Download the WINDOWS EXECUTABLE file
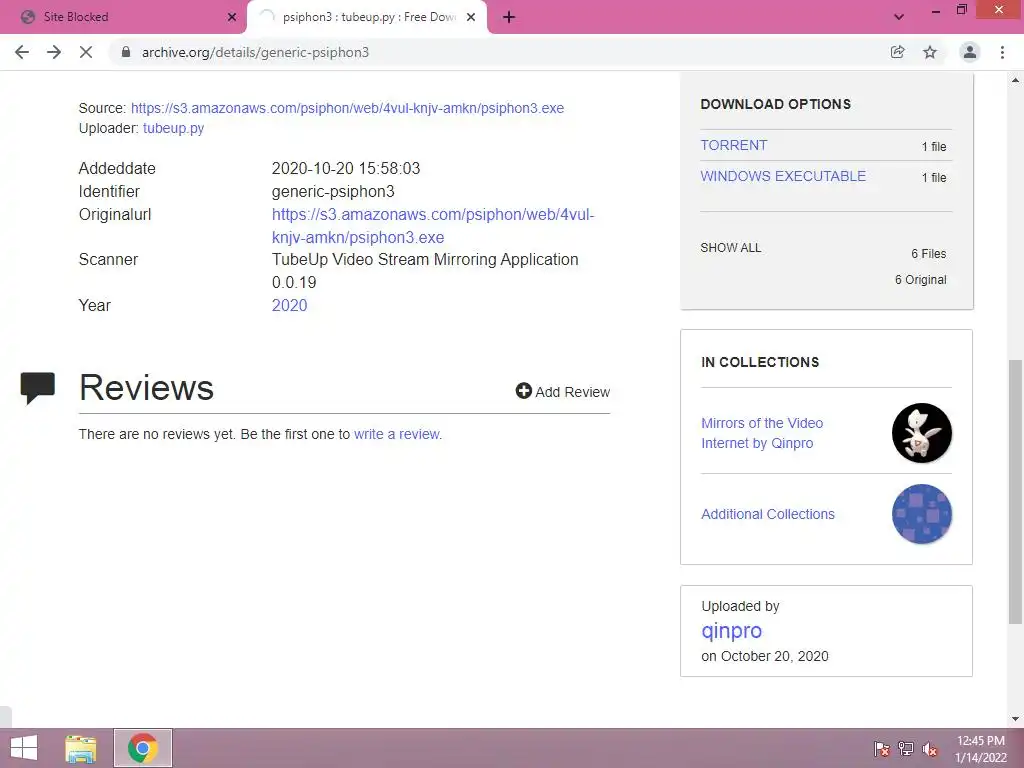 coord(783,176)
